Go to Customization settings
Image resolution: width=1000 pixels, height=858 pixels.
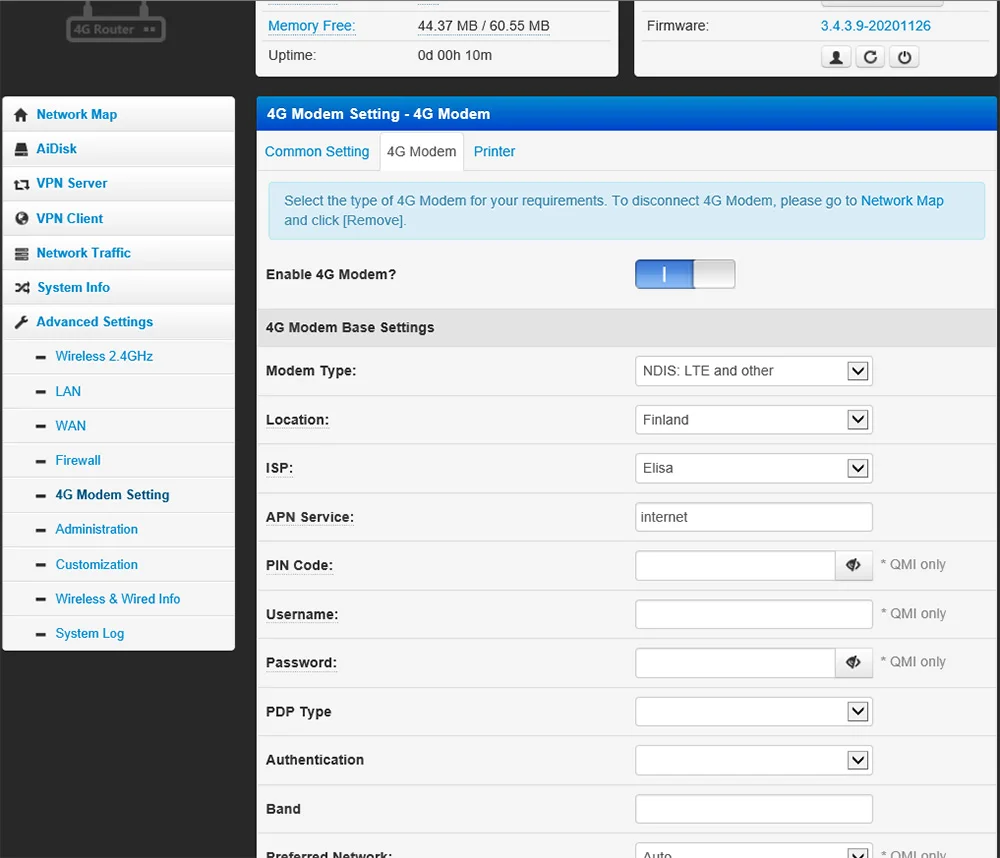(x=96, y=565)
